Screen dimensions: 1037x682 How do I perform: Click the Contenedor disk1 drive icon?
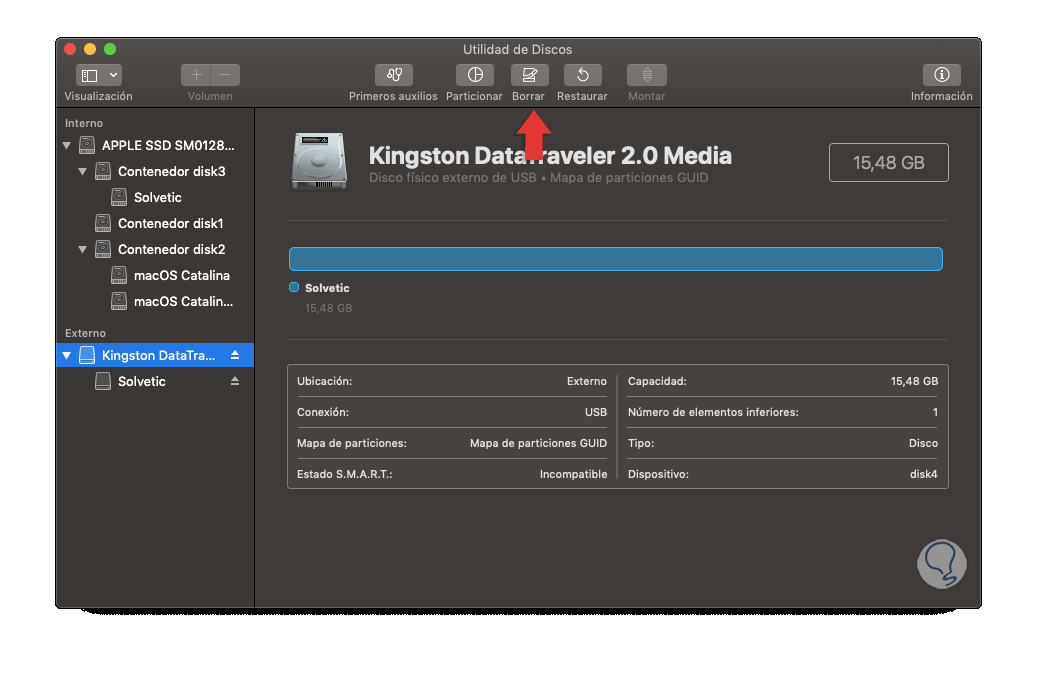pos(103,223)
